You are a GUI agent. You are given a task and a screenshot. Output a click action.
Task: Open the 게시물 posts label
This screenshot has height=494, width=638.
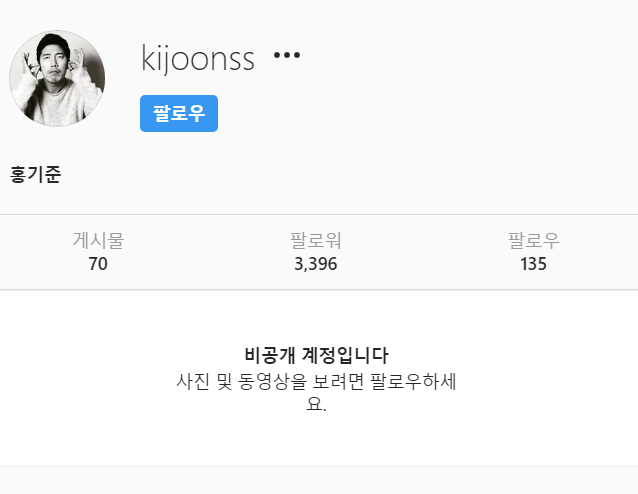point(98,240)
